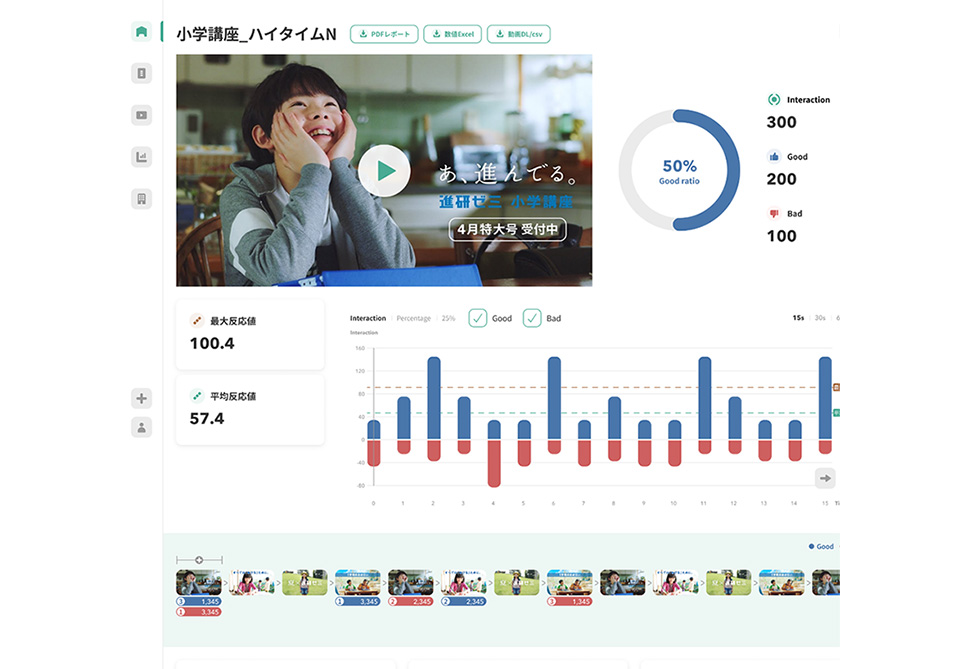Click the 100.4 maximum reaction value
The width and height of the screenshot is (960, 669).
[212, 343]
